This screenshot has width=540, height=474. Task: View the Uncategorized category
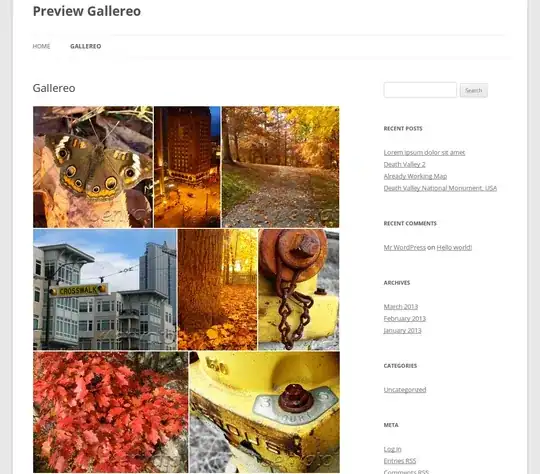405,390
